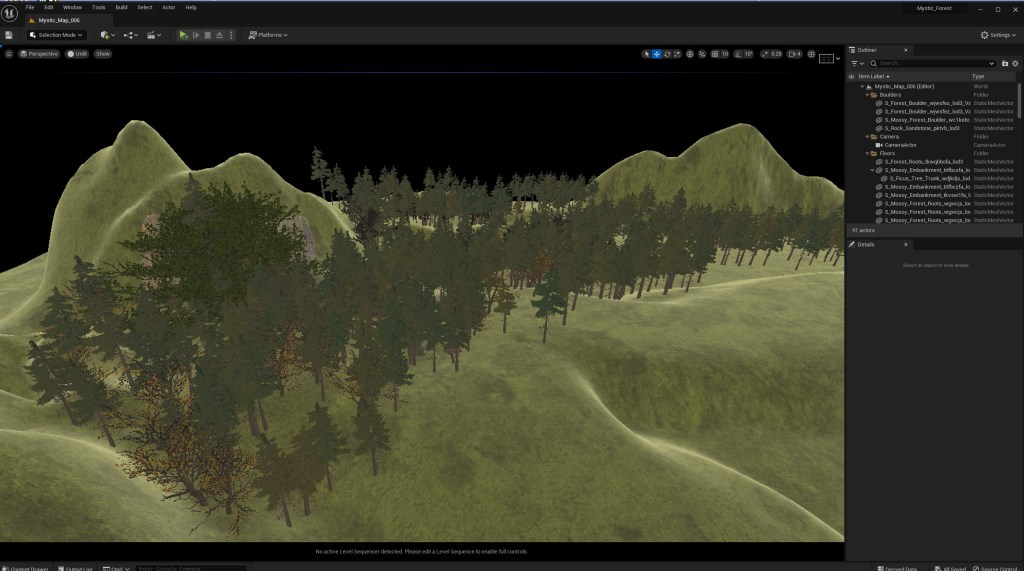Screen dimensions: 1024x571
Task: Open the Settings button at top right
Action: [998, 35]
